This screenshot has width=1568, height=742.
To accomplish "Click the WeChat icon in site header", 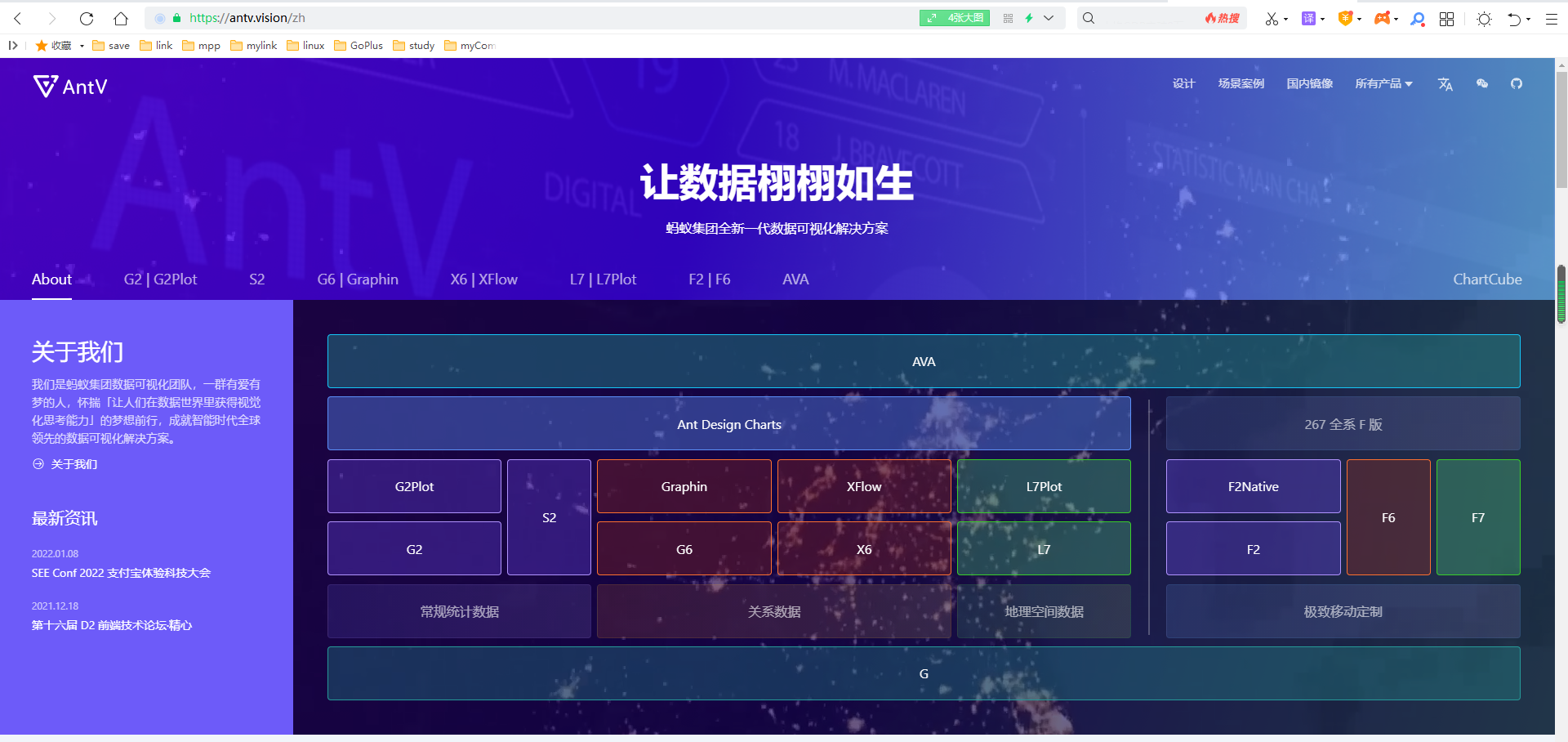I will (x=1482, y=83).
